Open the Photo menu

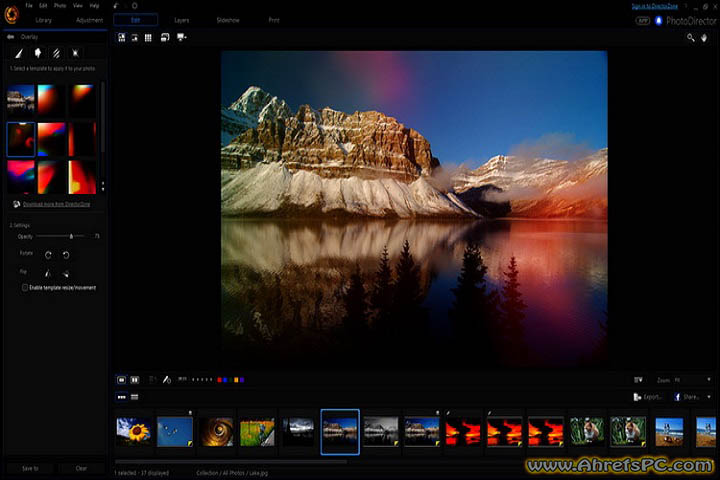click(60, 6)
